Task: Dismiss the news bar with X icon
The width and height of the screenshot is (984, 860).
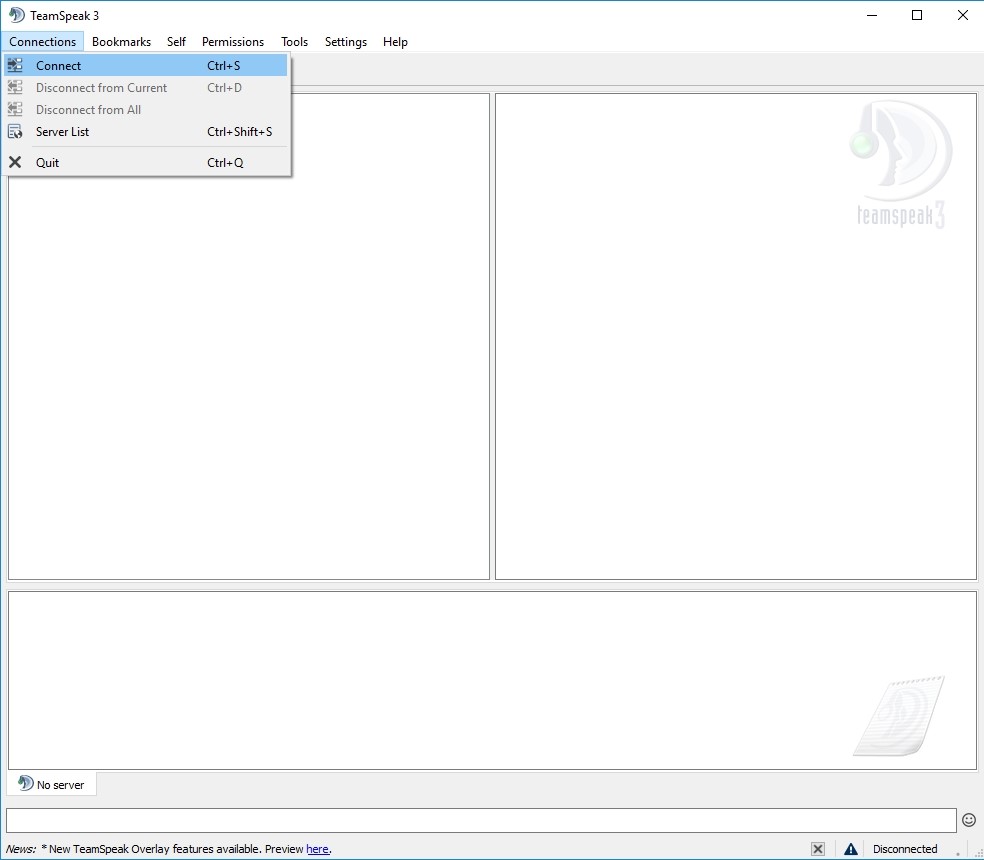Action: pyautogui.click(x=818, y=849)
